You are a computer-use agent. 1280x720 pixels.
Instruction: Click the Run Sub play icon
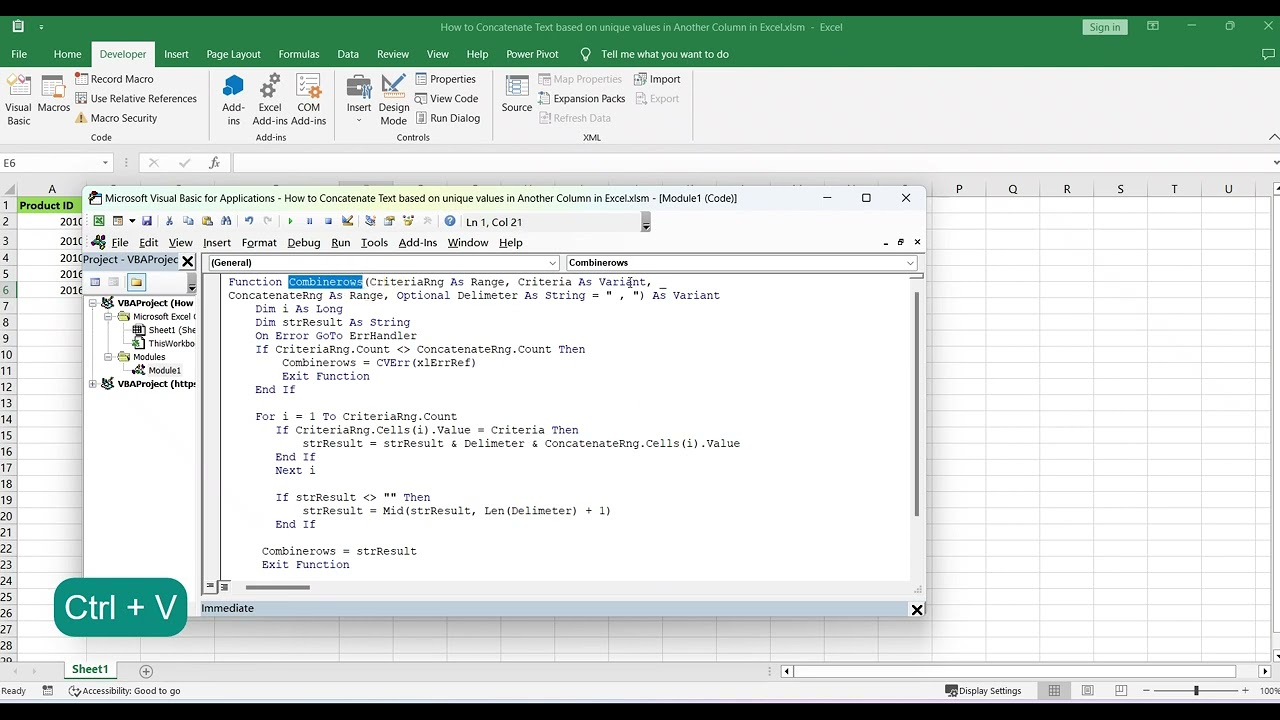pos(290,222)
